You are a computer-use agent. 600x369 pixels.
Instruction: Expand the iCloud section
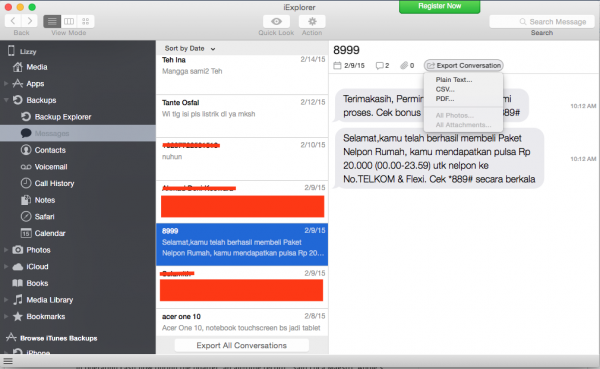6,267
